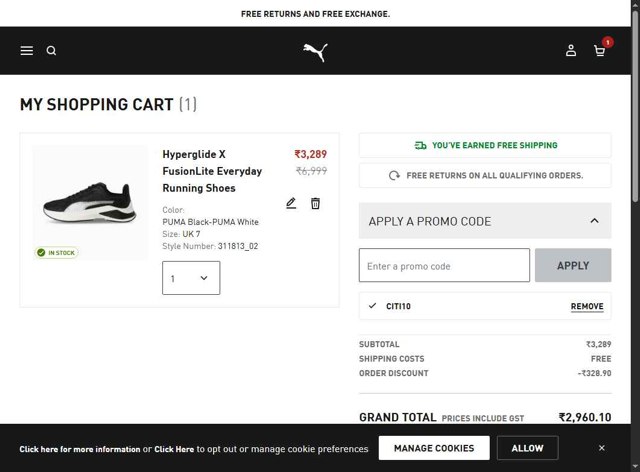Click the search magnifier icon
640x472 pixels.
(52, 51)
